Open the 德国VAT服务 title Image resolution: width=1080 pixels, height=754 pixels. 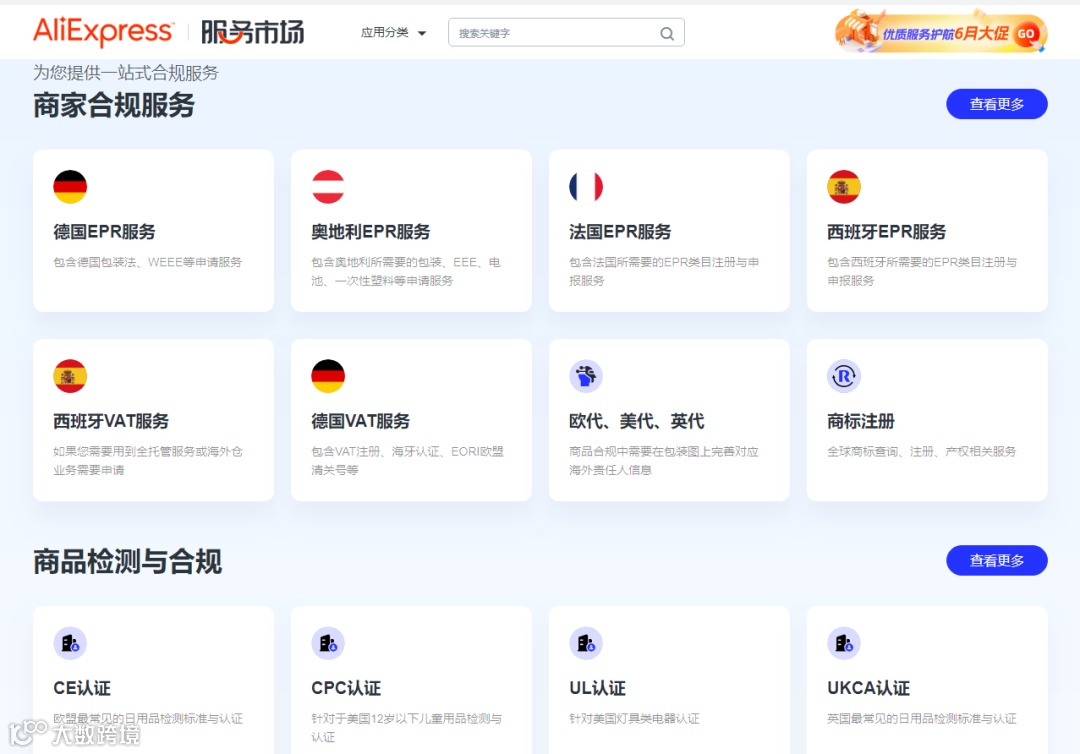coord(360,421)
